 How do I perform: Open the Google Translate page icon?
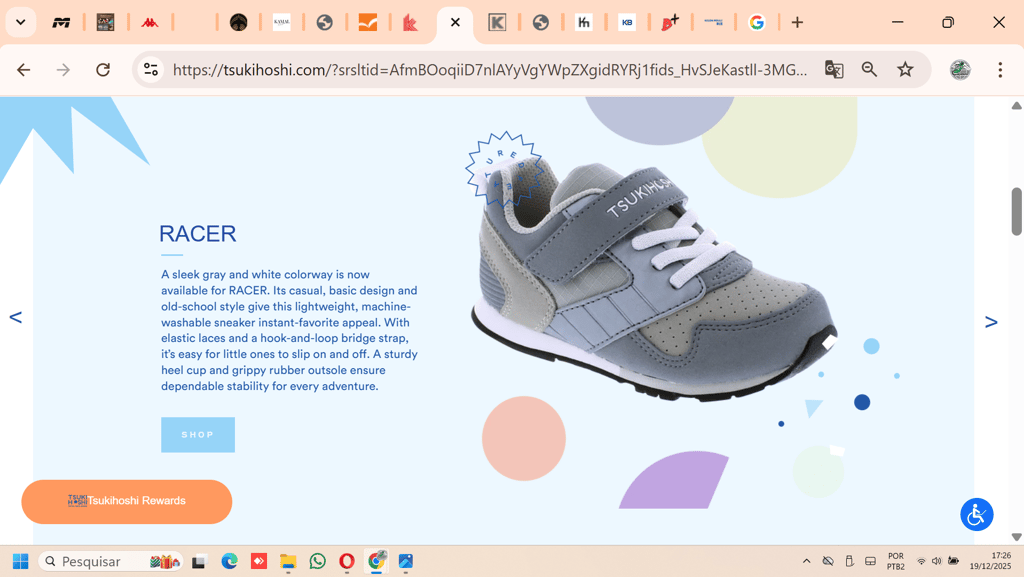pyautogui.click(x=834, y=69)
